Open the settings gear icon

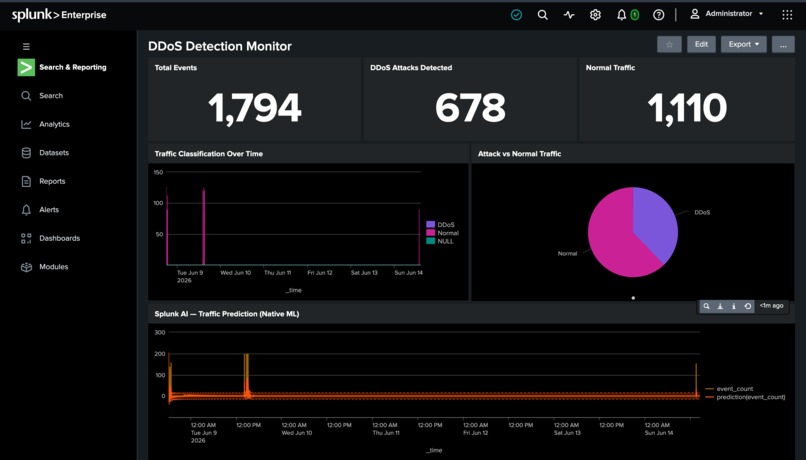click(595, 15)
